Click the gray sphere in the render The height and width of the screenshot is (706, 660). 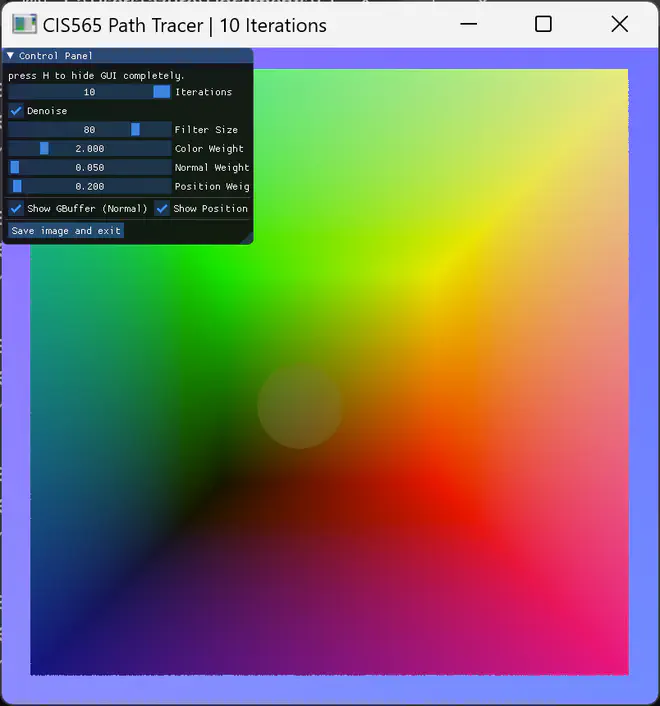(300, 405)
